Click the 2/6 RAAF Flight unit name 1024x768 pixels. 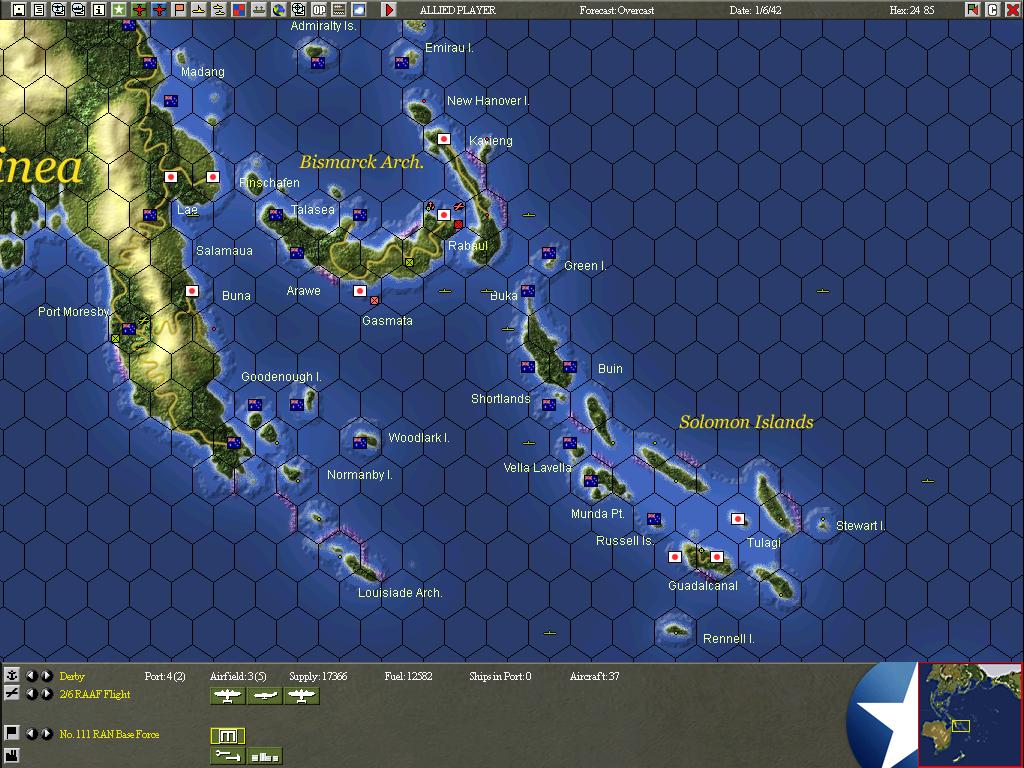(x=95, y=694)
